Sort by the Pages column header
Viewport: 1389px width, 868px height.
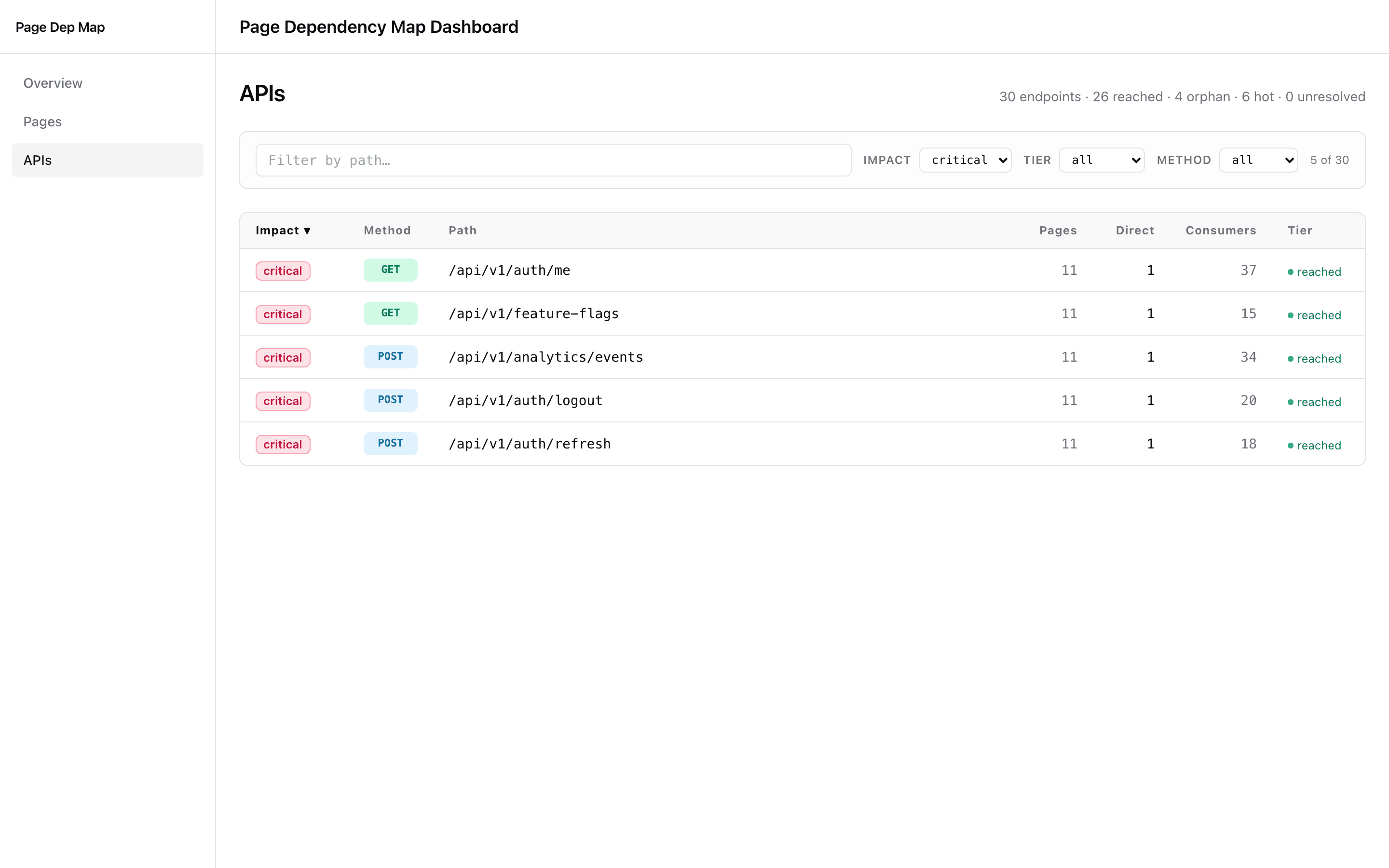point(1058,230)
